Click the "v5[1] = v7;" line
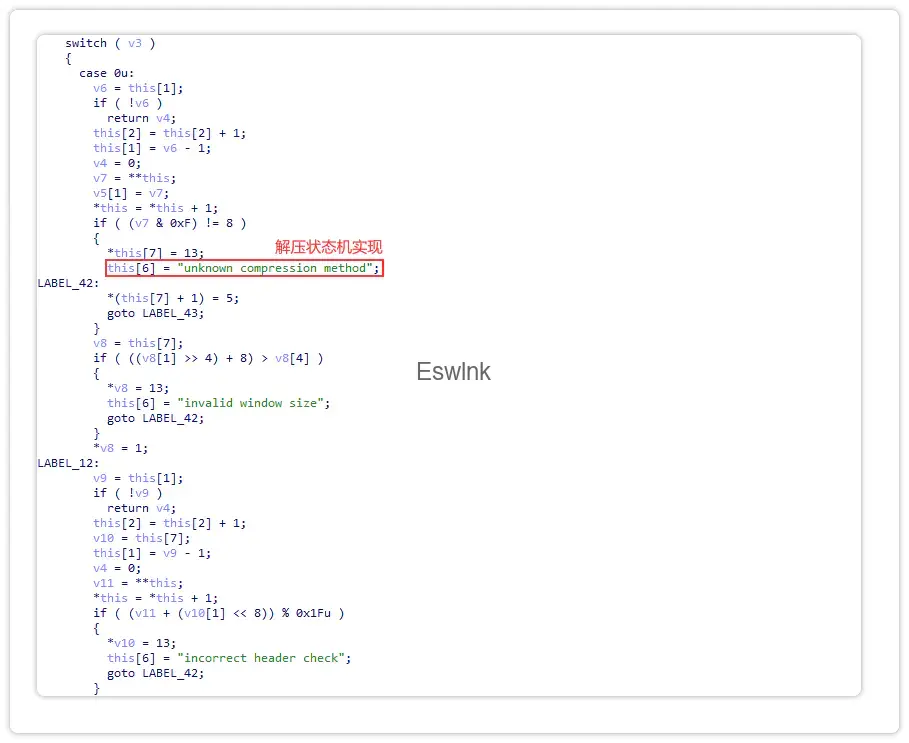Screen dimensions: 909x743 click(x=131, y=193)
